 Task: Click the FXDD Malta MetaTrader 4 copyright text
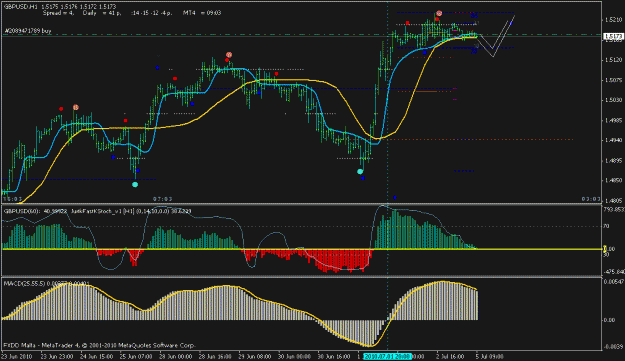(x=99, y=345)
